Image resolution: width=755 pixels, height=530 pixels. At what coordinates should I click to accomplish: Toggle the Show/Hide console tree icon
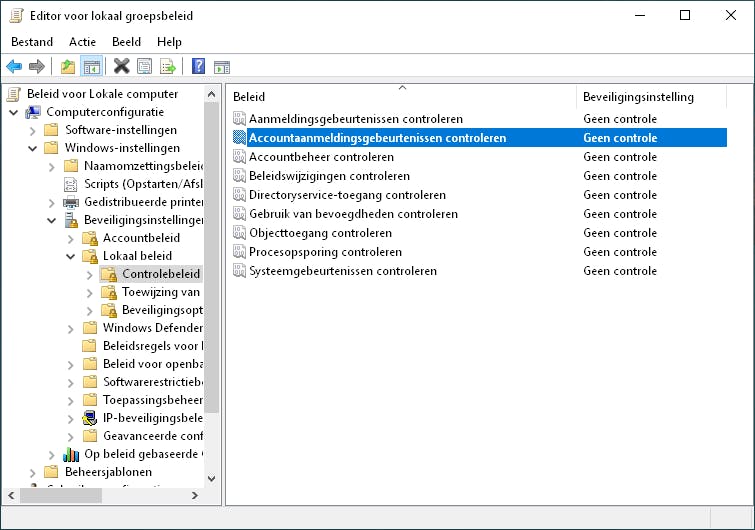tap(91, 66)
